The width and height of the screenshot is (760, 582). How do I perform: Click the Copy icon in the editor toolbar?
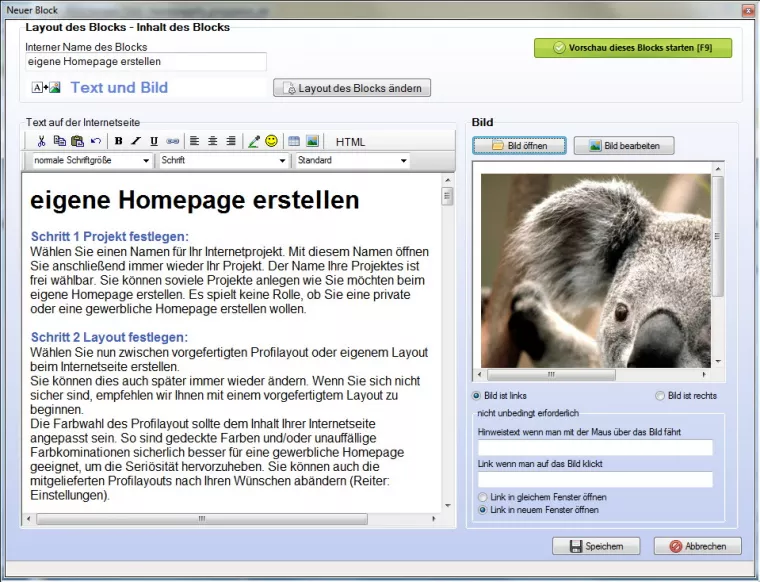60,141
